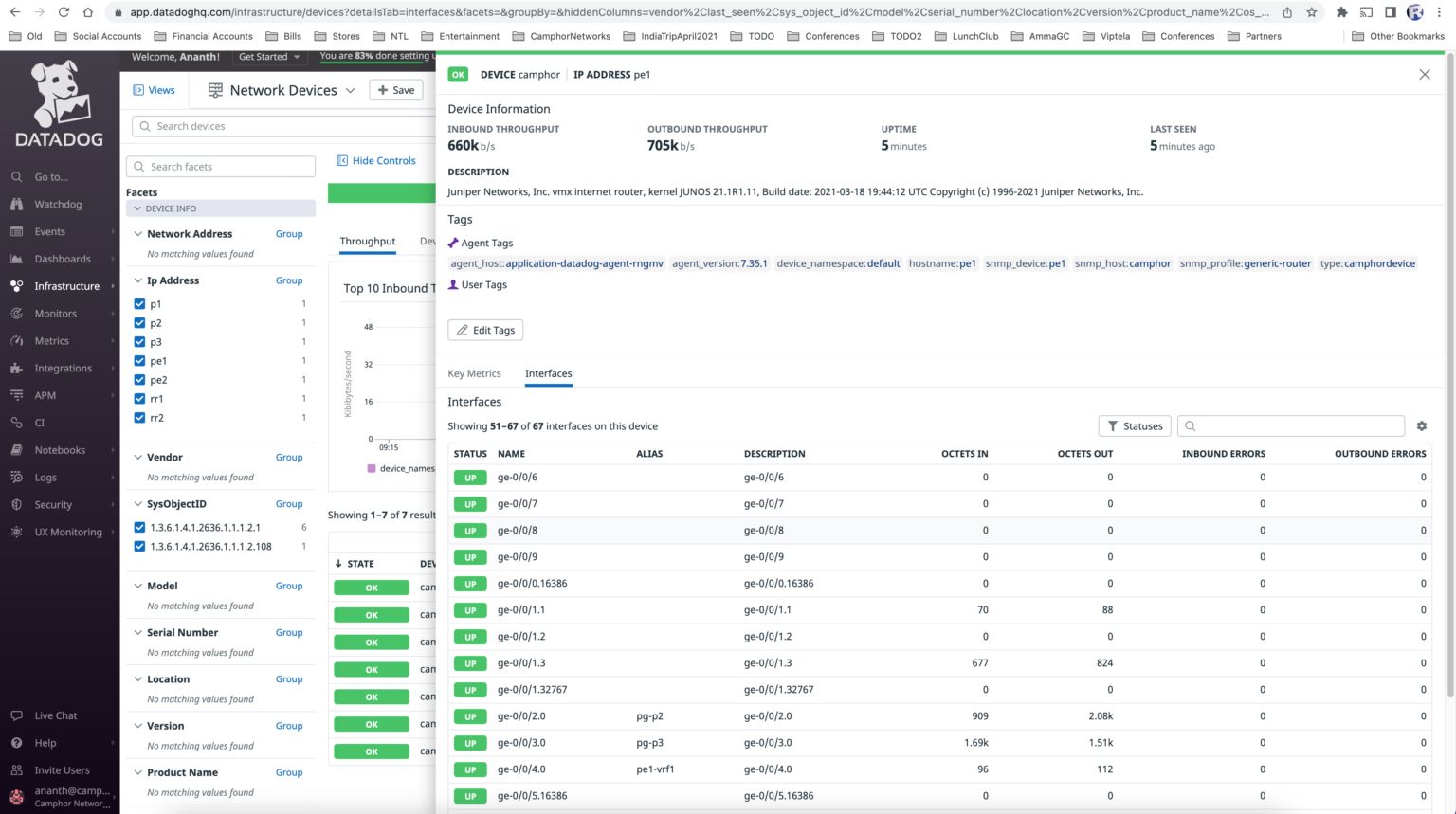Open the Network Devices view dropdown
The image size is (1456, 814).
tap(351, 89)
